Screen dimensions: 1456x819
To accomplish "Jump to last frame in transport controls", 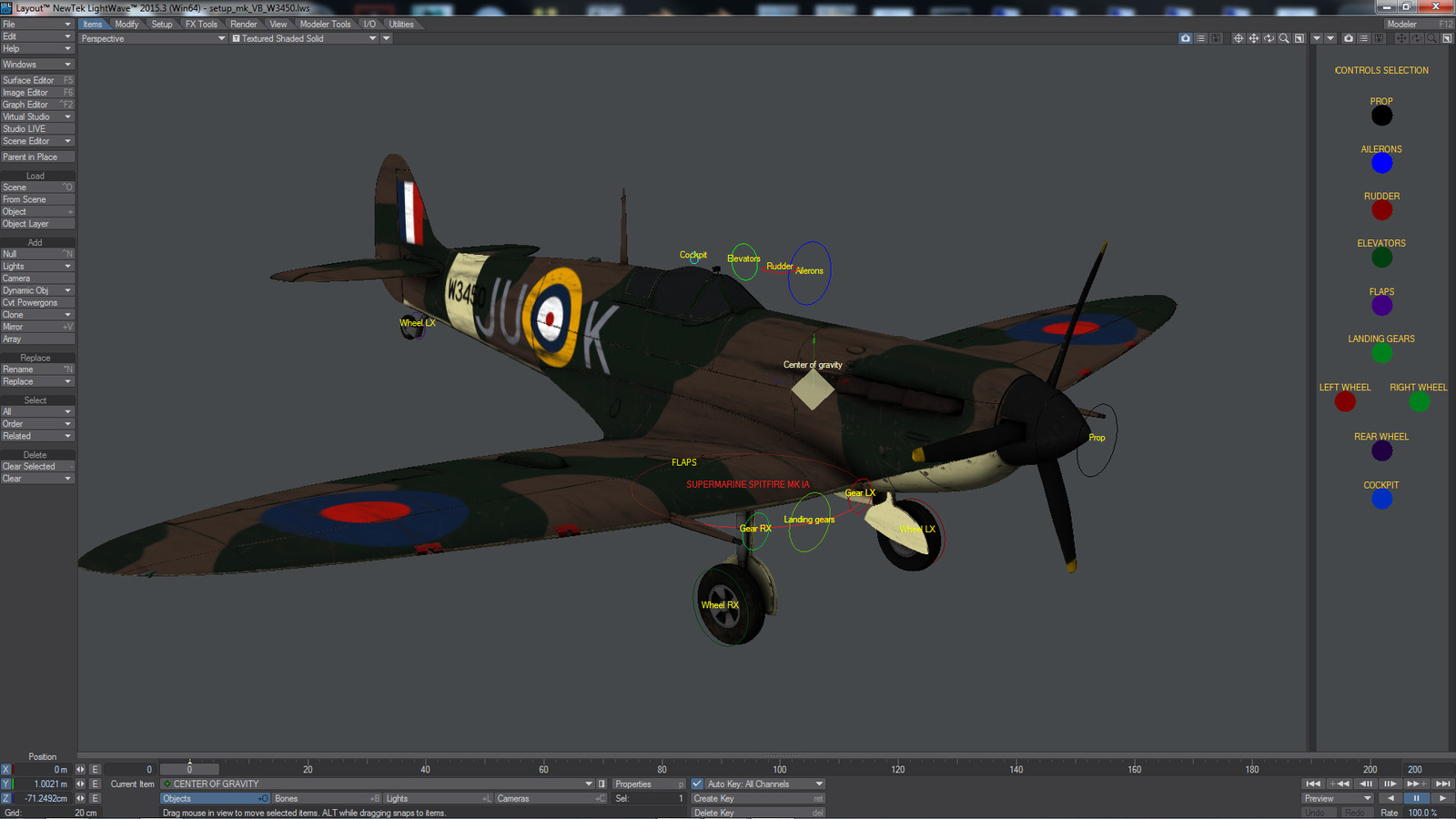I will click(x=1442, y=784).
